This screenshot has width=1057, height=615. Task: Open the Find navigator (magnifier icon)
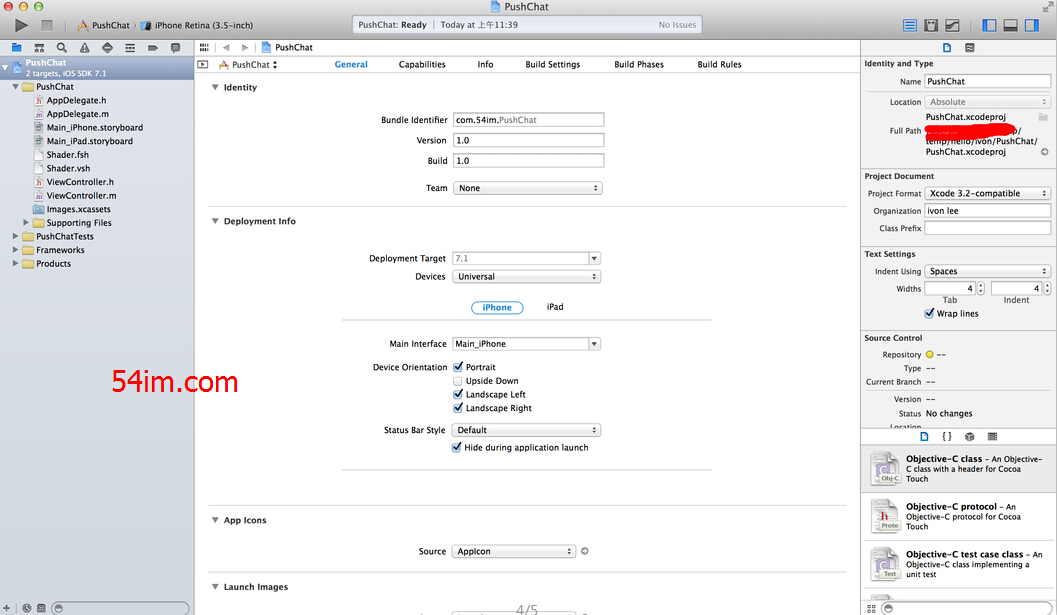click(x=62, y=47)
